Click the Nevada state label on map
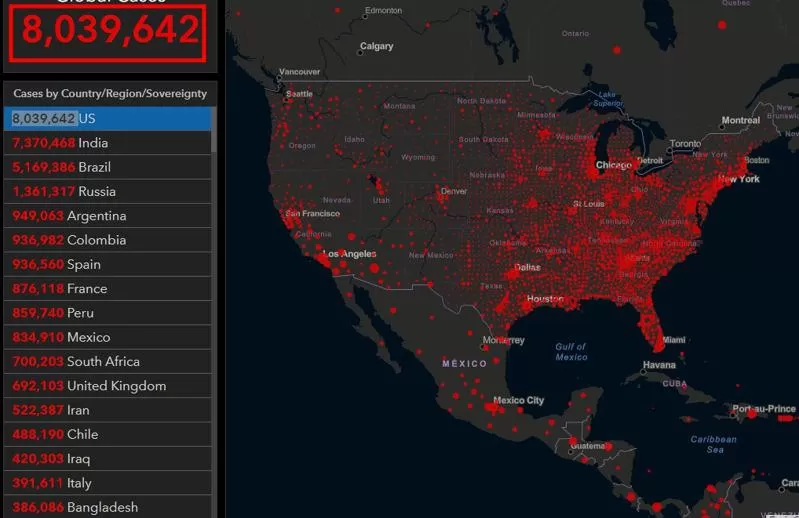The image size is (799, 518). [336, 200]
